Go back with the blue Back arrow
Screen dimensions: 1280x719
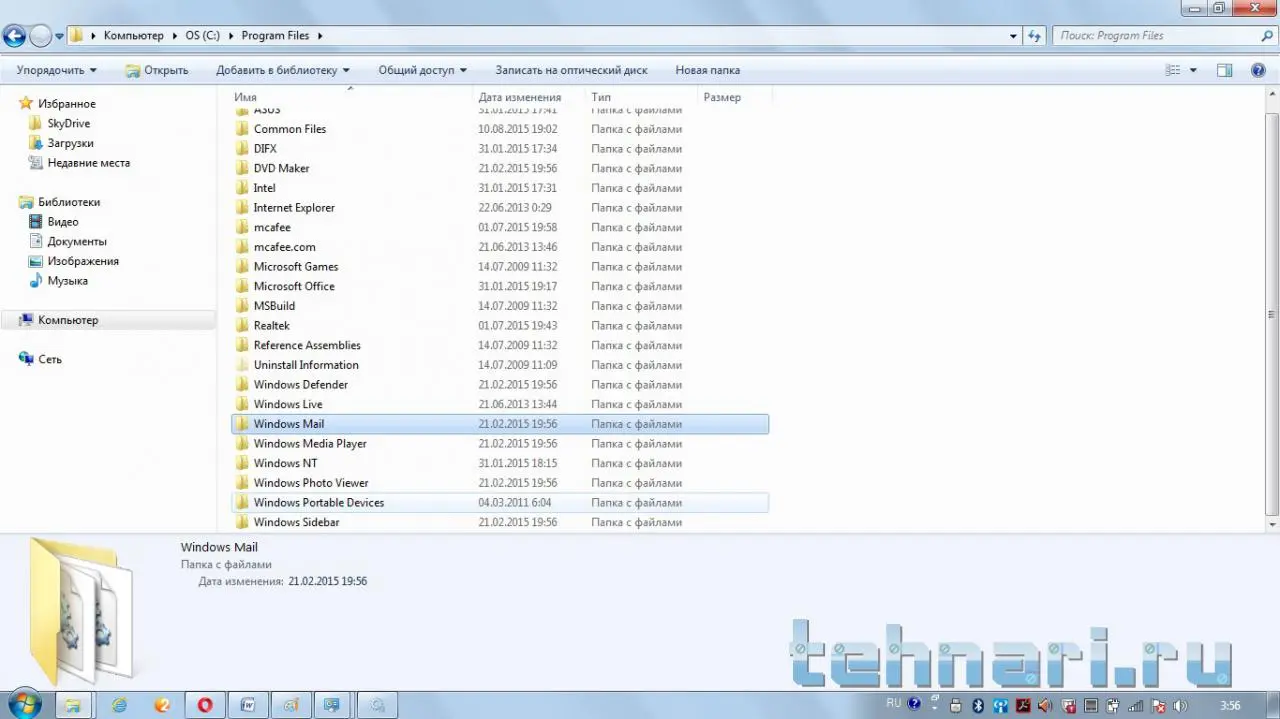tap(14, 37)
